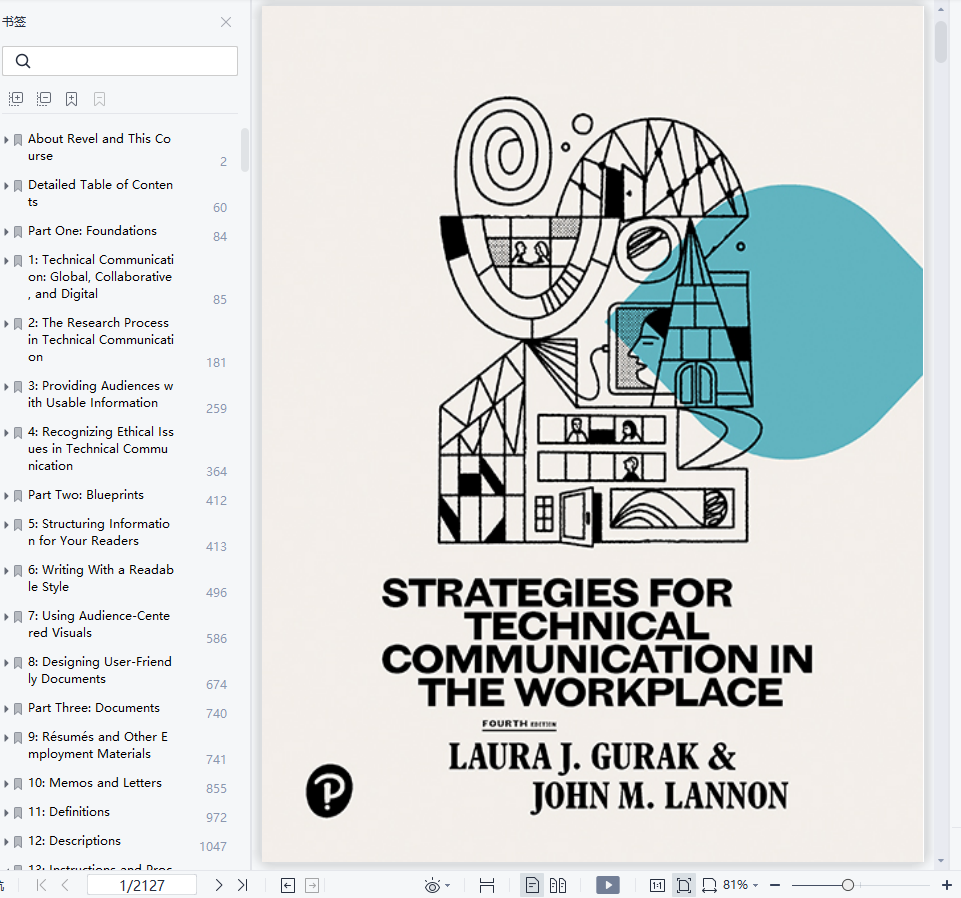Expand chapter 2 The Research Process bookmark
The image size is (961, 898).
6,324
